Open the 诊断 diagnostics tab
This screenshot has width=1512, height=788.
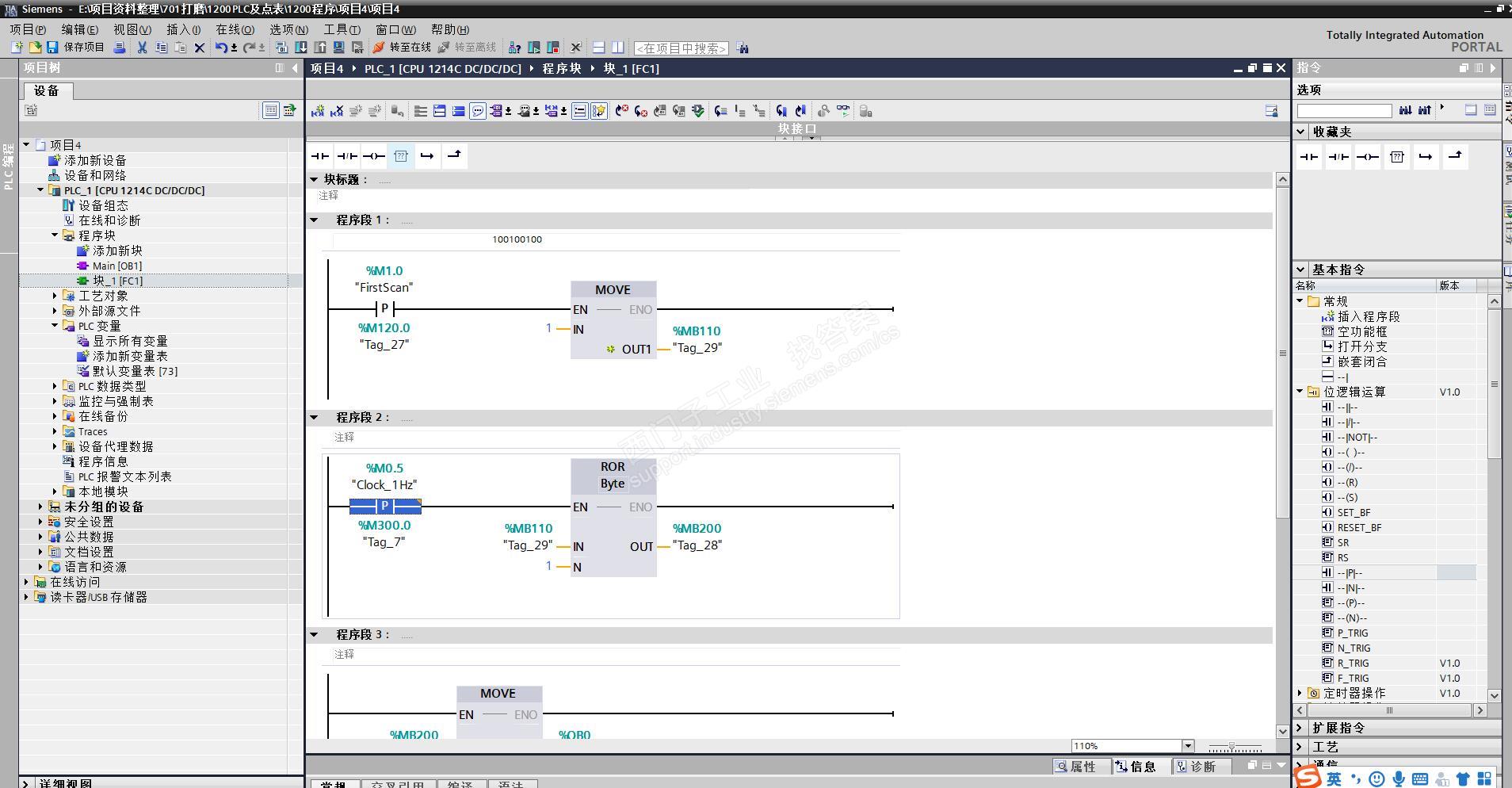pyautogui.click(x=1201, y=767)
